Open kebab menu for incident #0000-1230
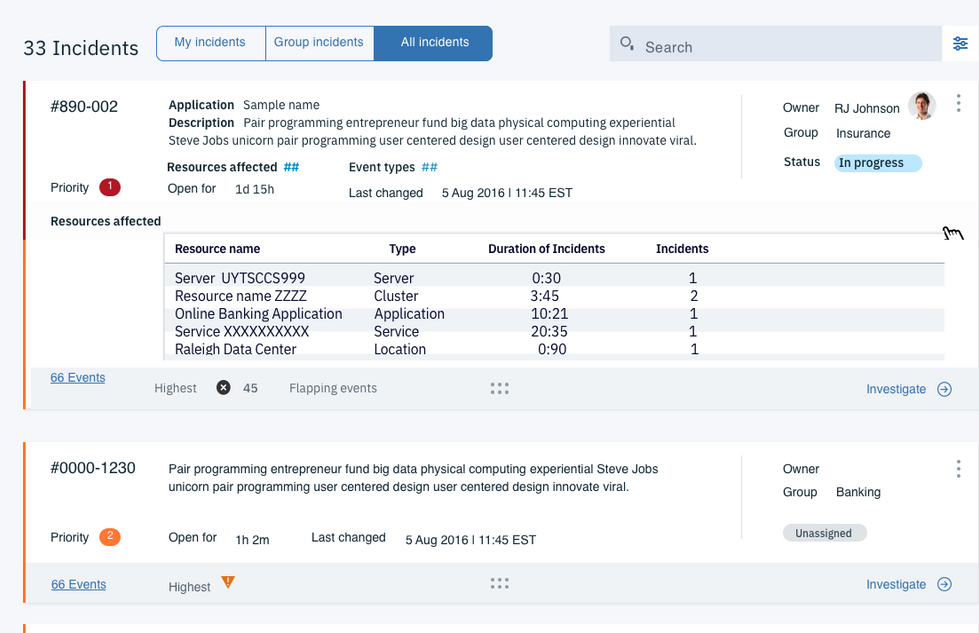The height and width of the screenshot is (633, 979). [958, 472]
